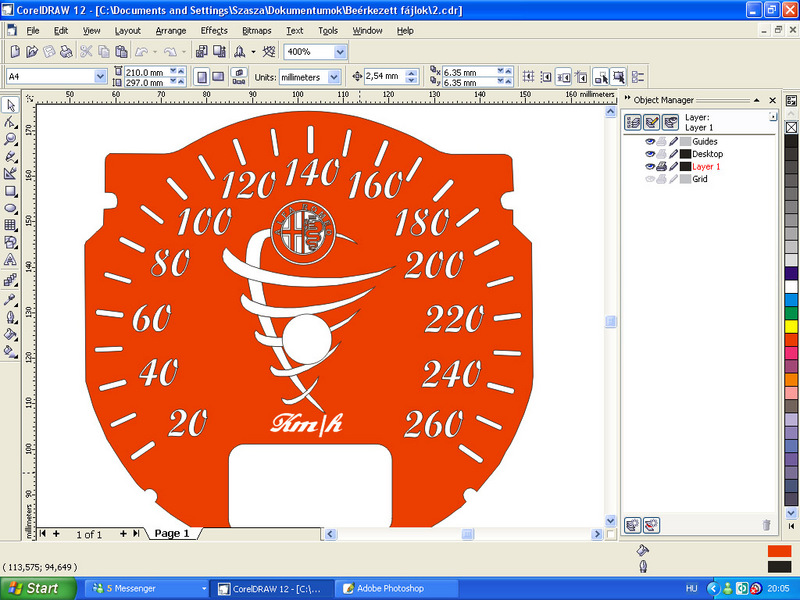The height and width of the screenshot is (600, 800).
Task: Toggle editable pencil of Guides layer
Action: [x=673, y=141]
